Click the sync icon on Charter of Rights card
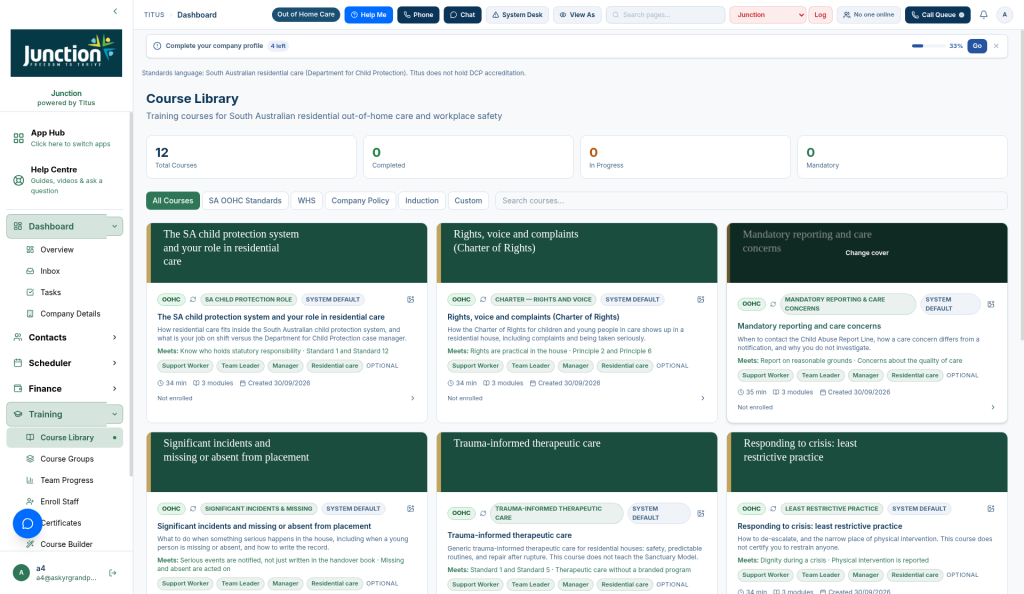Viewport: 1024px width, 594px height. click(483, 300)
